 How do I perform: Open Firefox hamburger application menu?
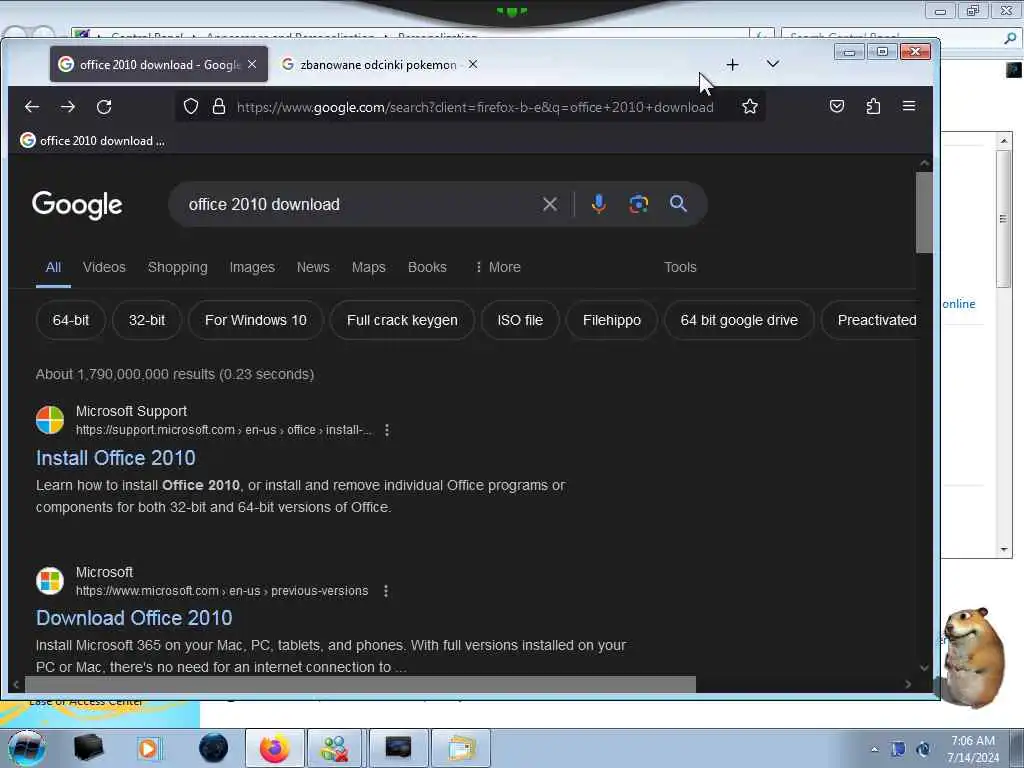pos(908,106)
